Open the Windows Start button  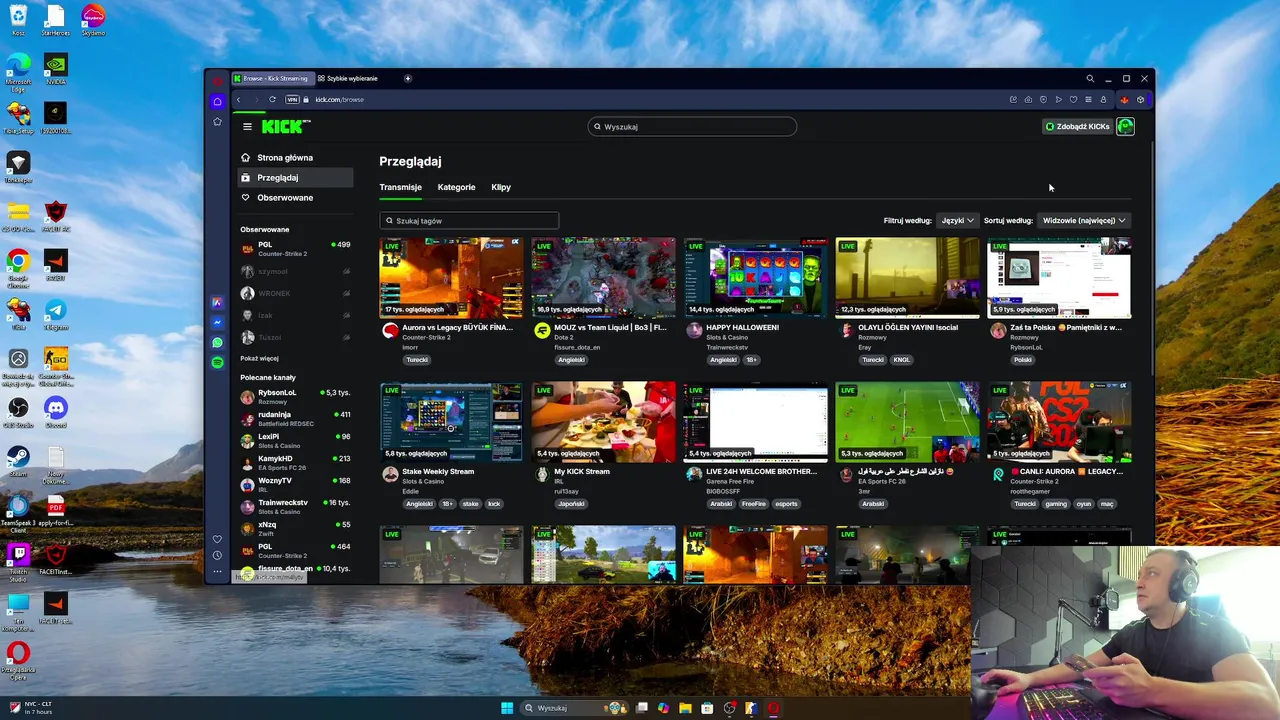point(507,708)
